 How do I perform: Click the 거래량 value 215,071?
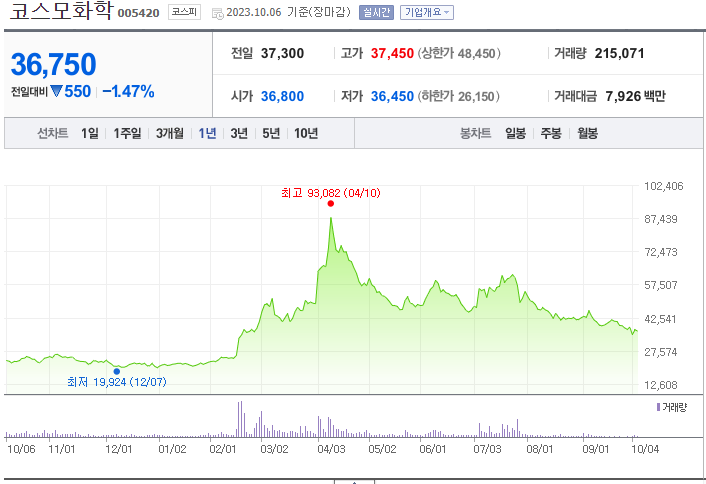tap(619, 54)
